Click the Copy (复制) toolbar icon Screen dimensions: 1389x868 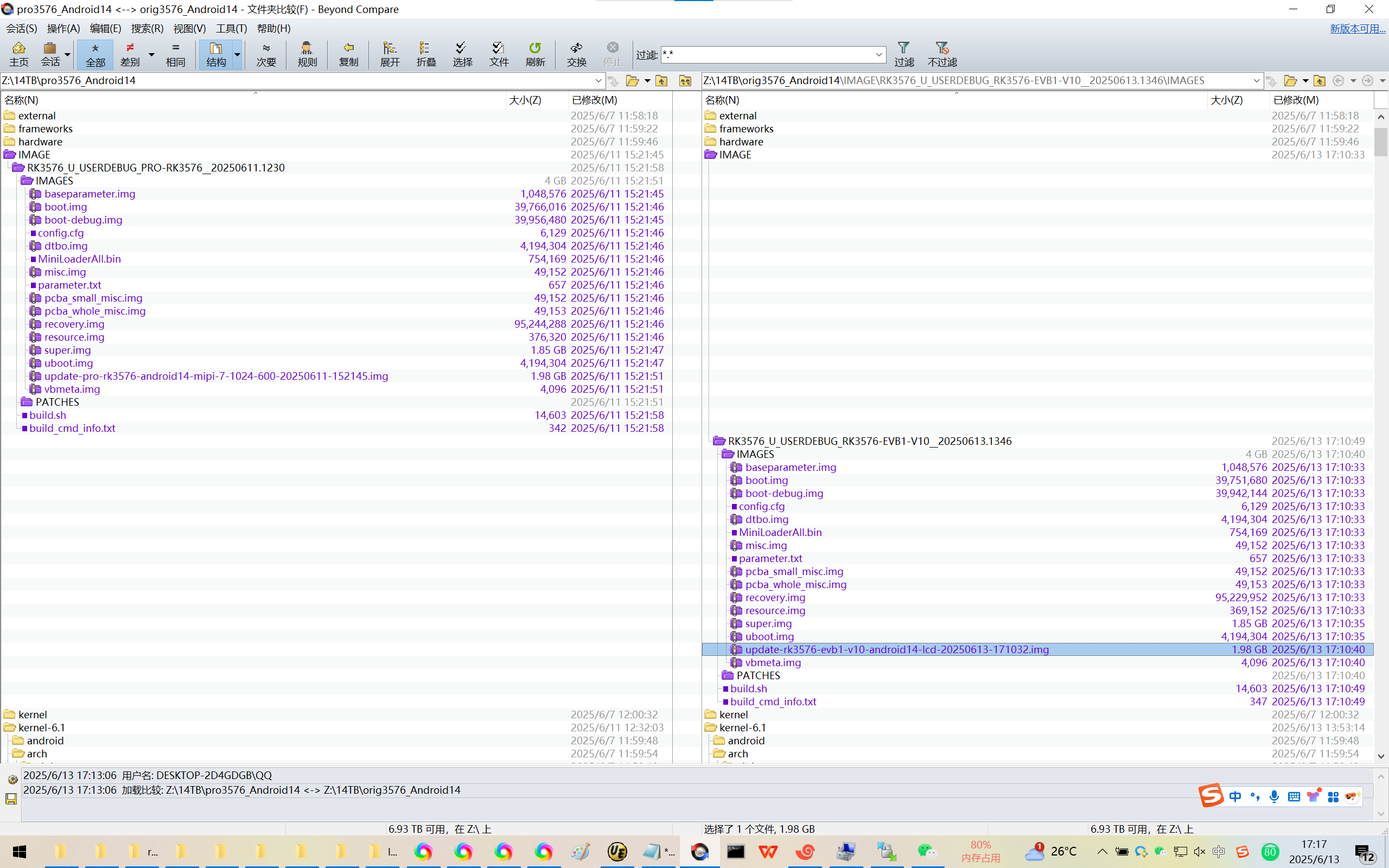tap(348, 54)
